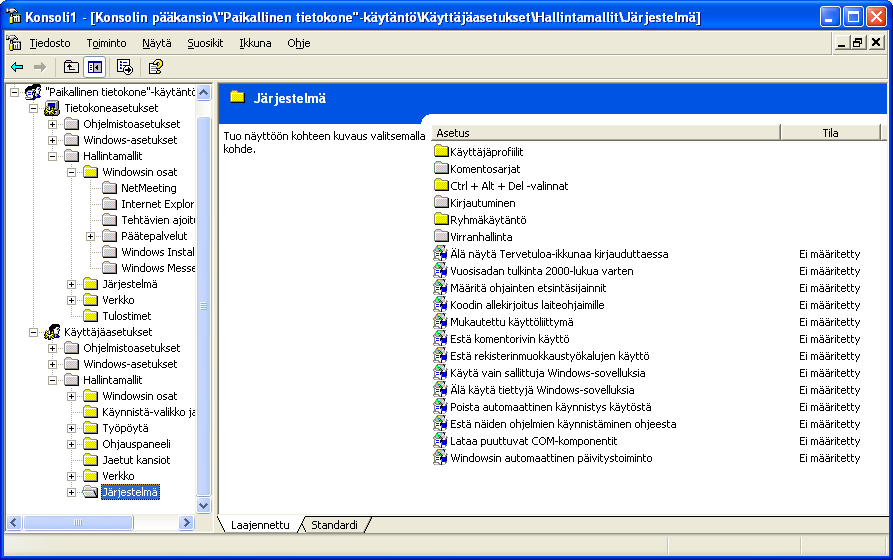Click the Kirjautuminen folder icon in the list
Image resolution: width=893 pixels, height=560 pixels.
441,202
